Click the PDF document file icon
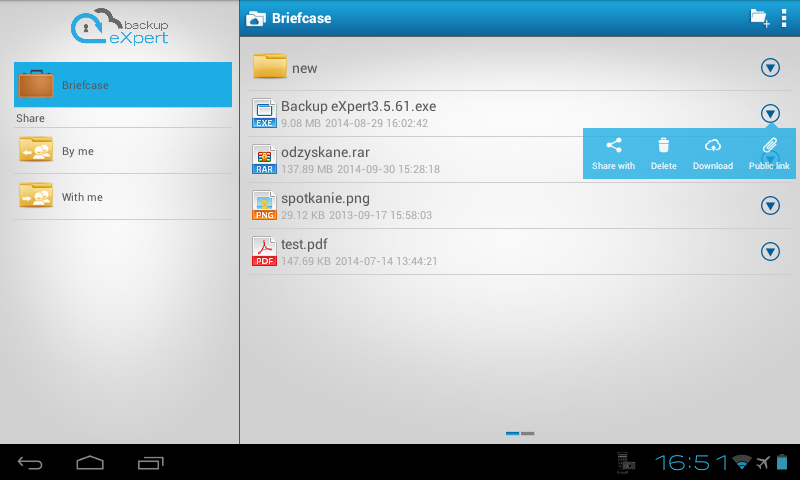The image size is (800, 480). click(x=264, y=251)
